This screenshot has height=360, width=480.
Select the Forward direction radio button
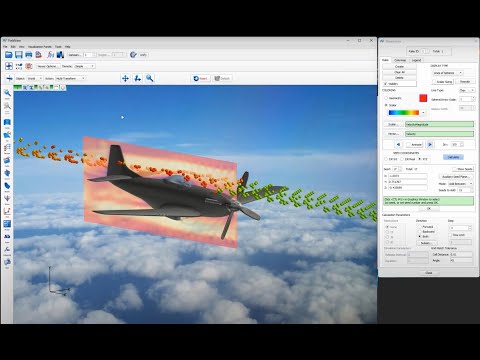420,227
